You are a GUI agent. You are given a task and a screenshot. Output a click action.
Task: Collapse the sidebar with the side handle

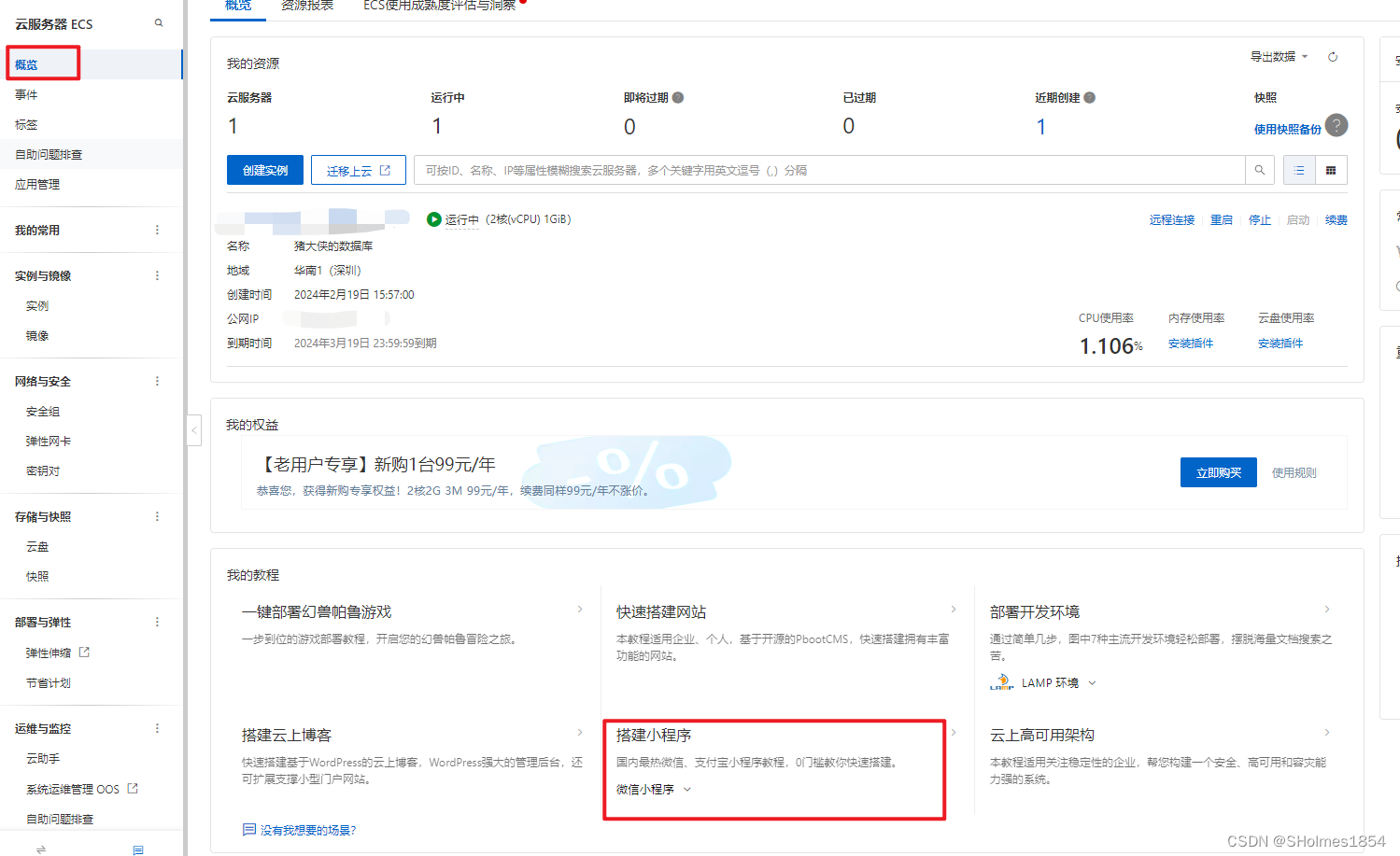click(194, 430)
